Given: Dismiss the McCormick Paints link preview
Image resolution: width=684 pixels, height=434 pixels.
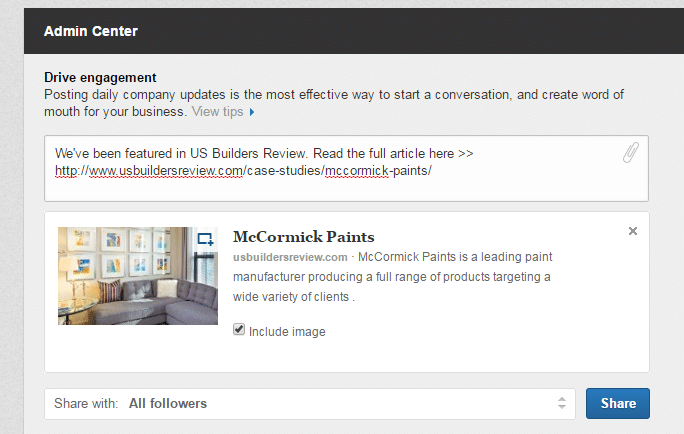Looking at the screenshot, I should pyautogui.click(x=632, y=231).
